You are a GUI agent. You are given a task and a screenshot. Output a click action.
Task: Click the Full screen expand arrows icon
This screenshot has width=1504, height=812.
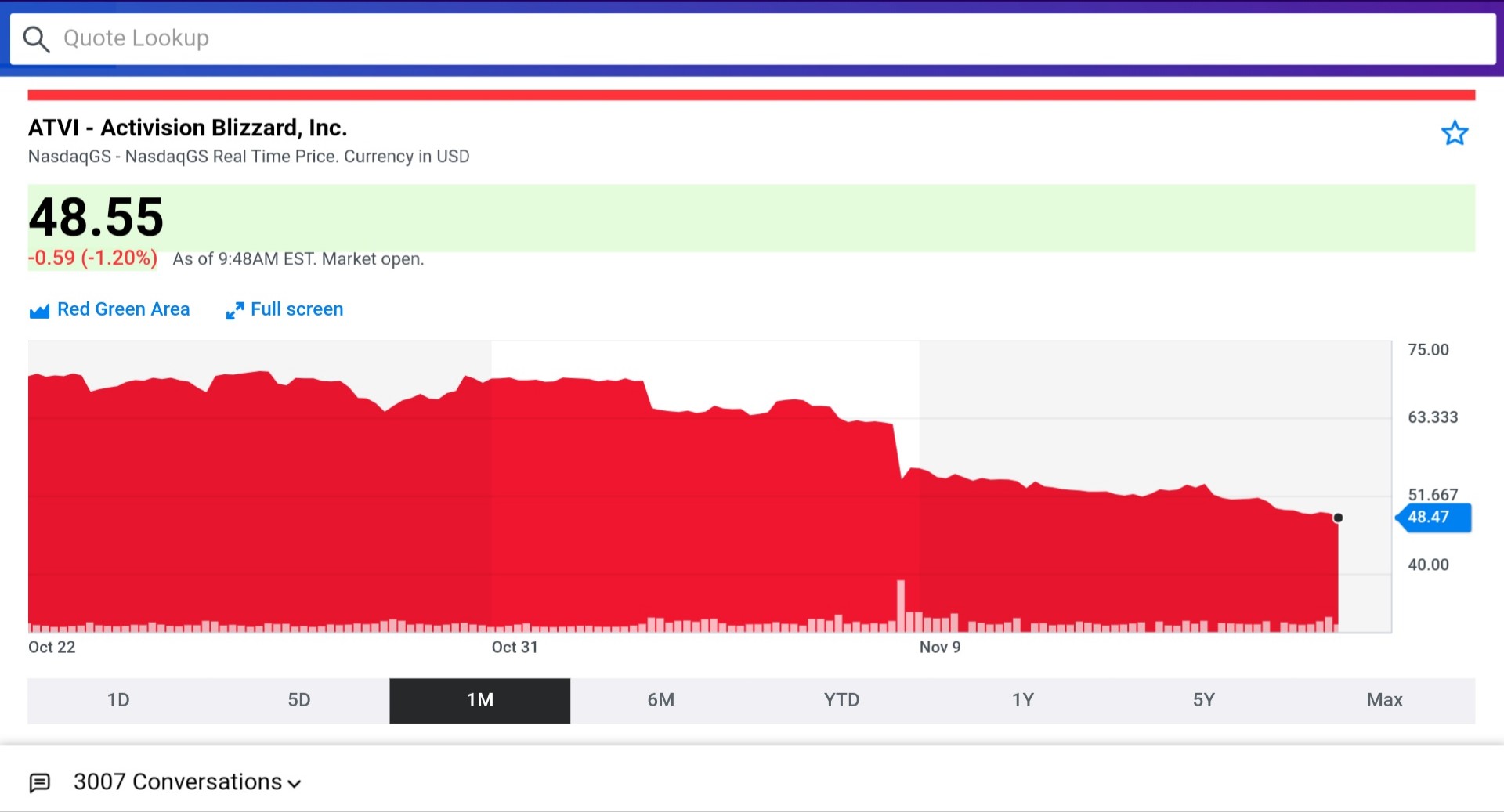click(x=235, y=311)
